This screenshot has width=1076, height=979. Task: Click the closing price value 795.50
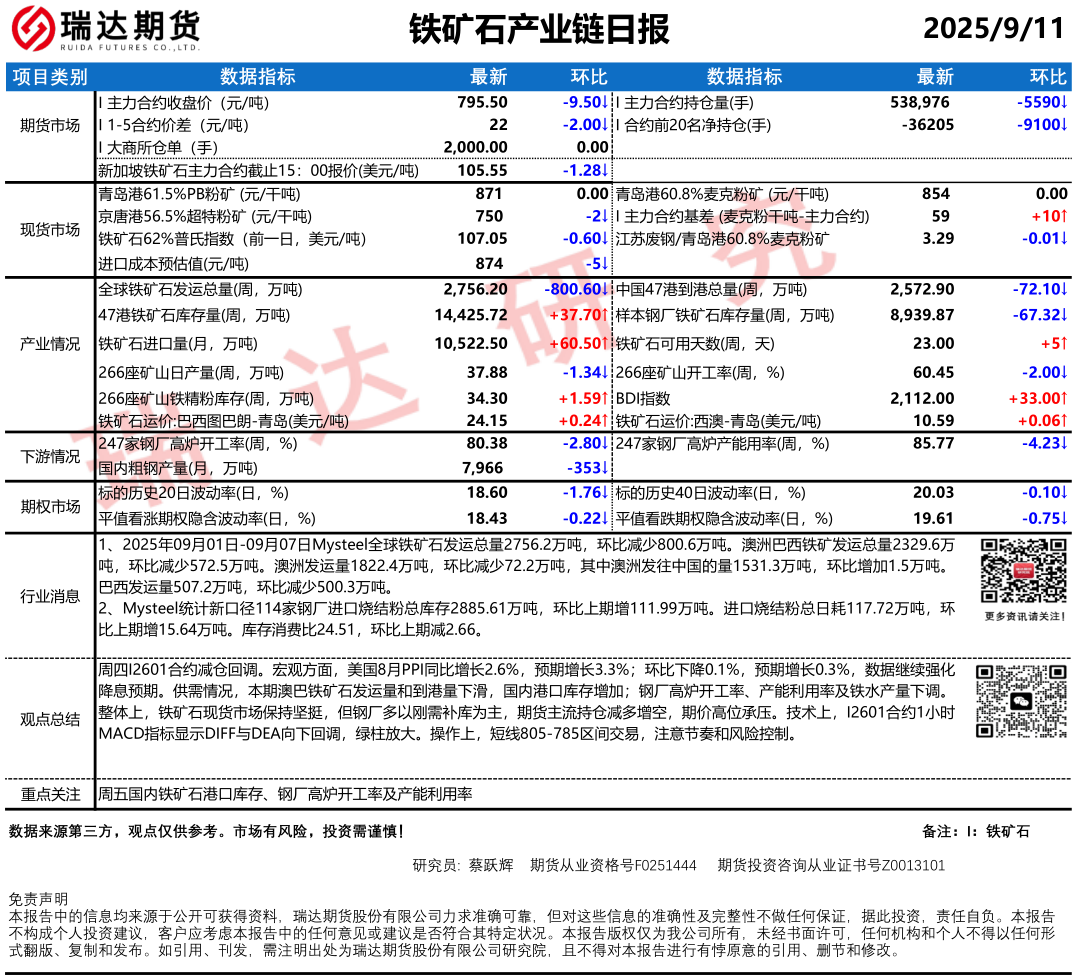pos(482,102)
